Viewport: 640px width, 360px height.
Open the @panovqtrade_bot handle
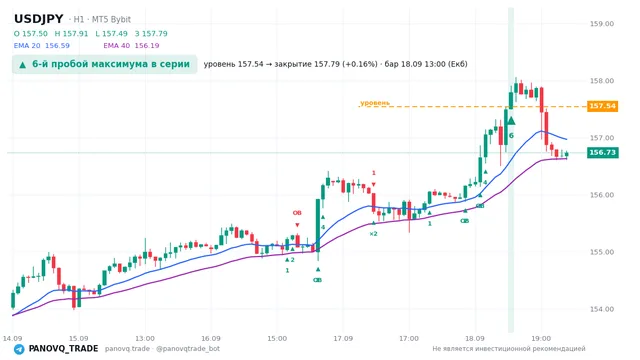click(x=188, y=349)
